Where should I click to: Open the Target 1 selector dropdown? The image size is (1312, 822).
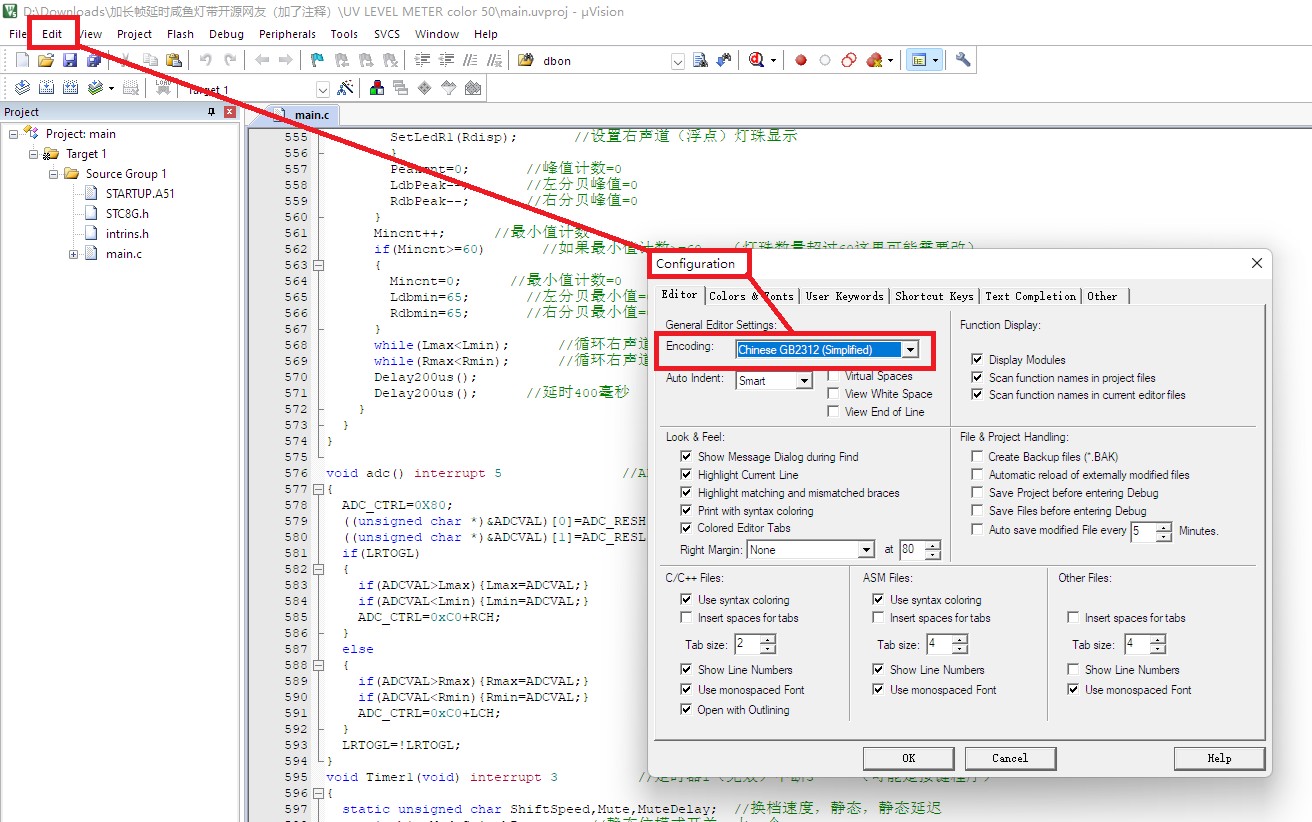point(322,89)
